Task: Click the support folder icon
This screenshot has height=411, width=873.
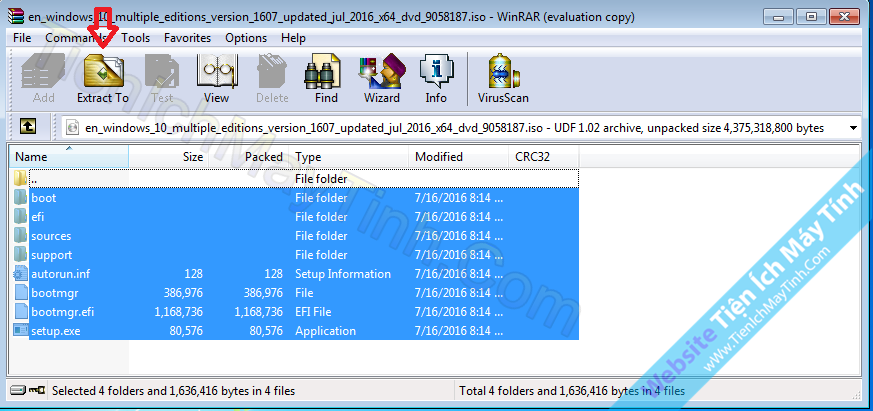Action: coord(21,255)
